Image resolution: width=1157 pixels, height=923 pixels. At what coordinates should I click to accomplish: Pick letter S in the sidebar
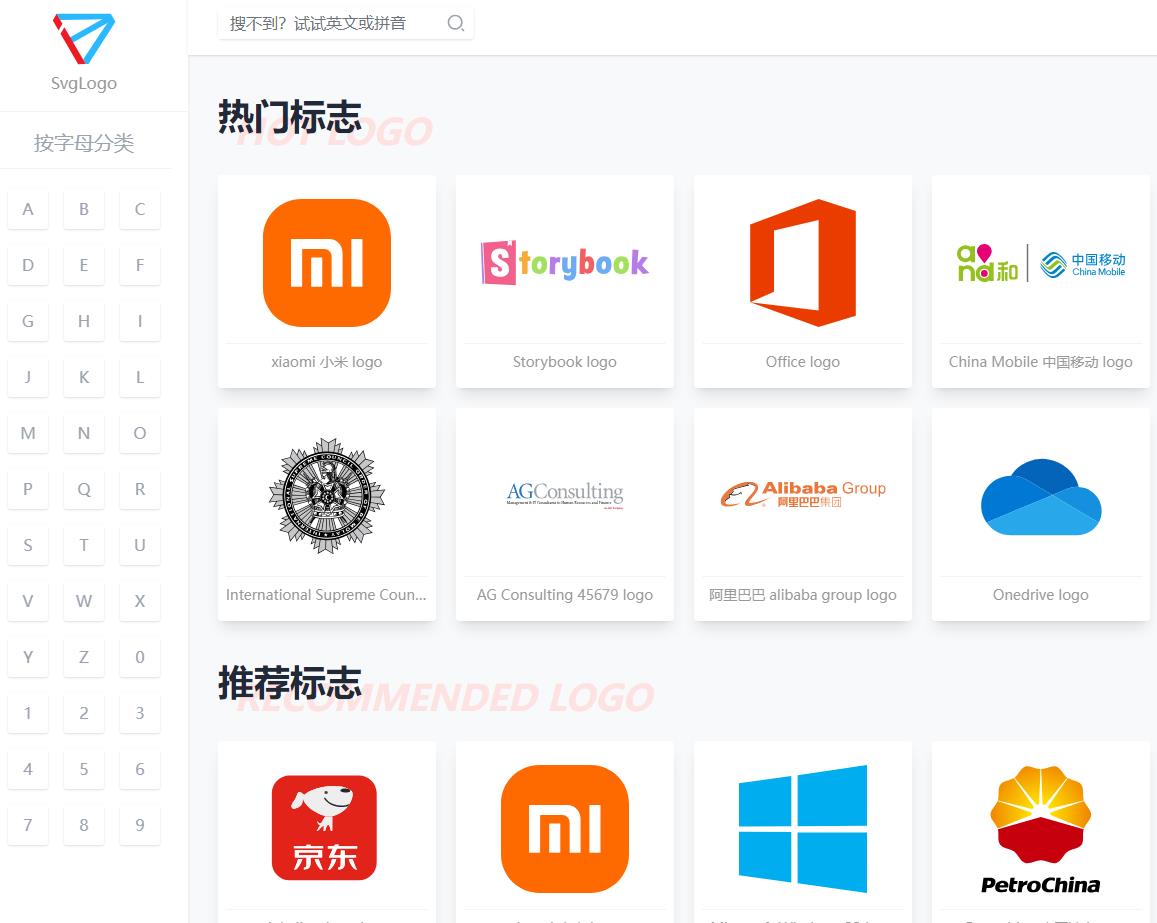coord(28,545)
